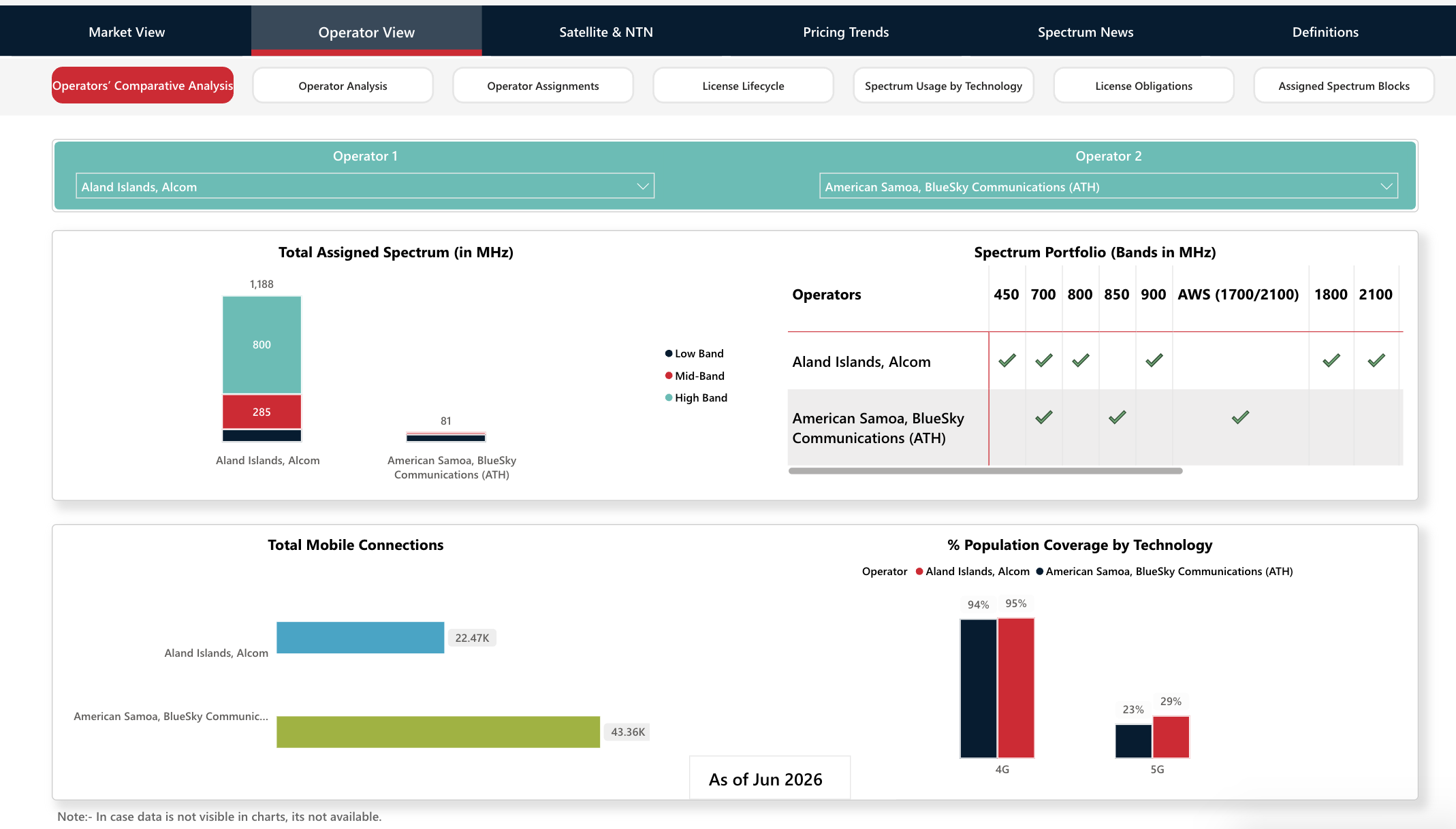Show the Definitions tab

pyautogui.click(x=1325, y=32)
